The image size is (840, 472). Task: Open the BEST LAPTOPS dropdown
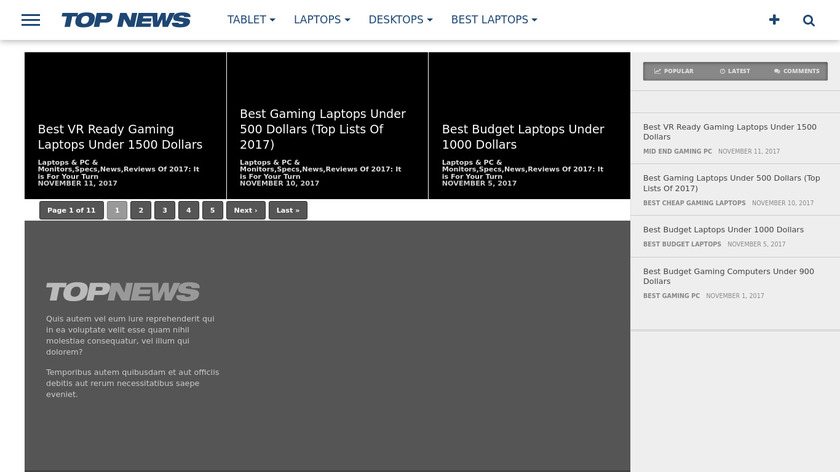pos(494,20)
